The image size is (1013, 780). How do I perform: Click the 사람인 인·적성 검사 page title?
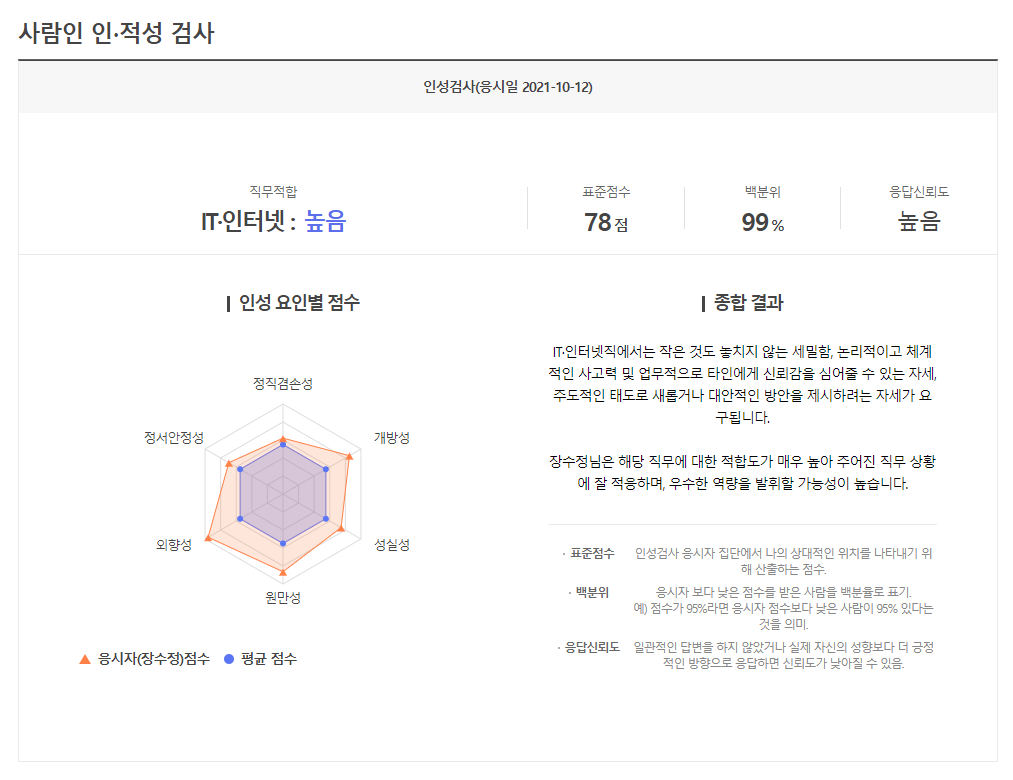(117, 32)
